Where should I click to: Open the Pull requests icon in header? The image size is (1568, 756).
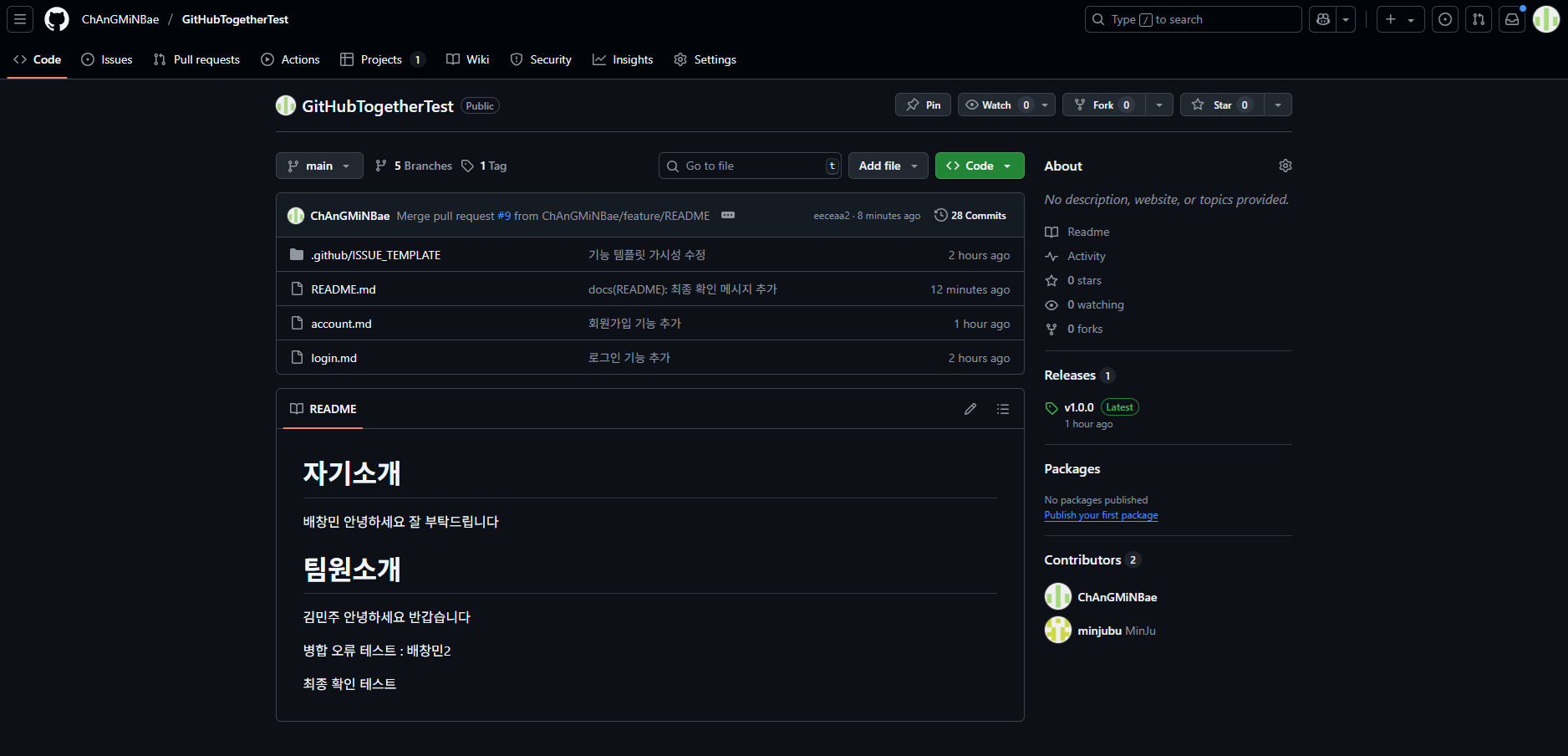[x=1479, y=19]
